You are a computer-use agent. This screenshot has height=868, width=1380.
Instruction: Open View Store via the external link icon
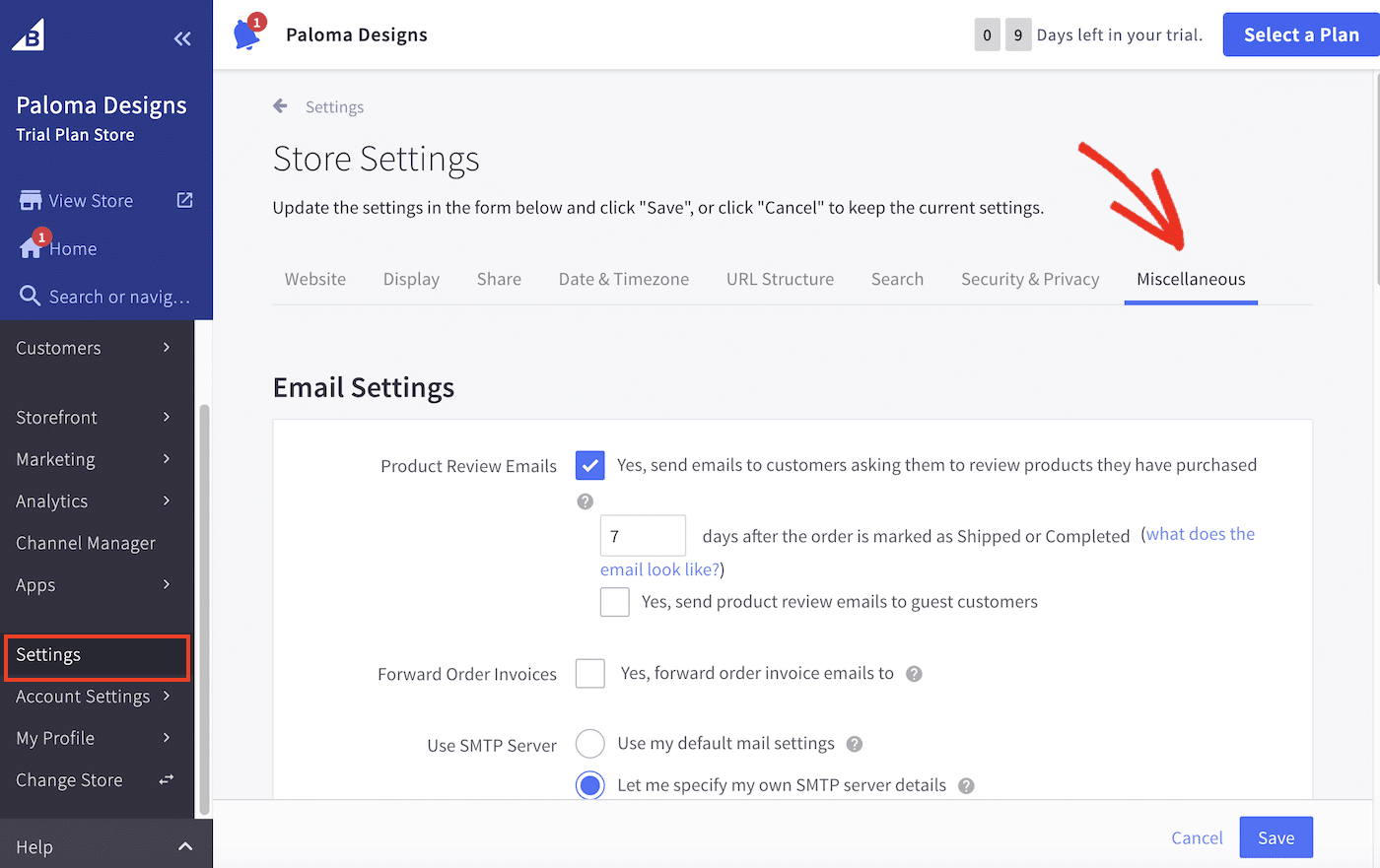pos(183,199)
